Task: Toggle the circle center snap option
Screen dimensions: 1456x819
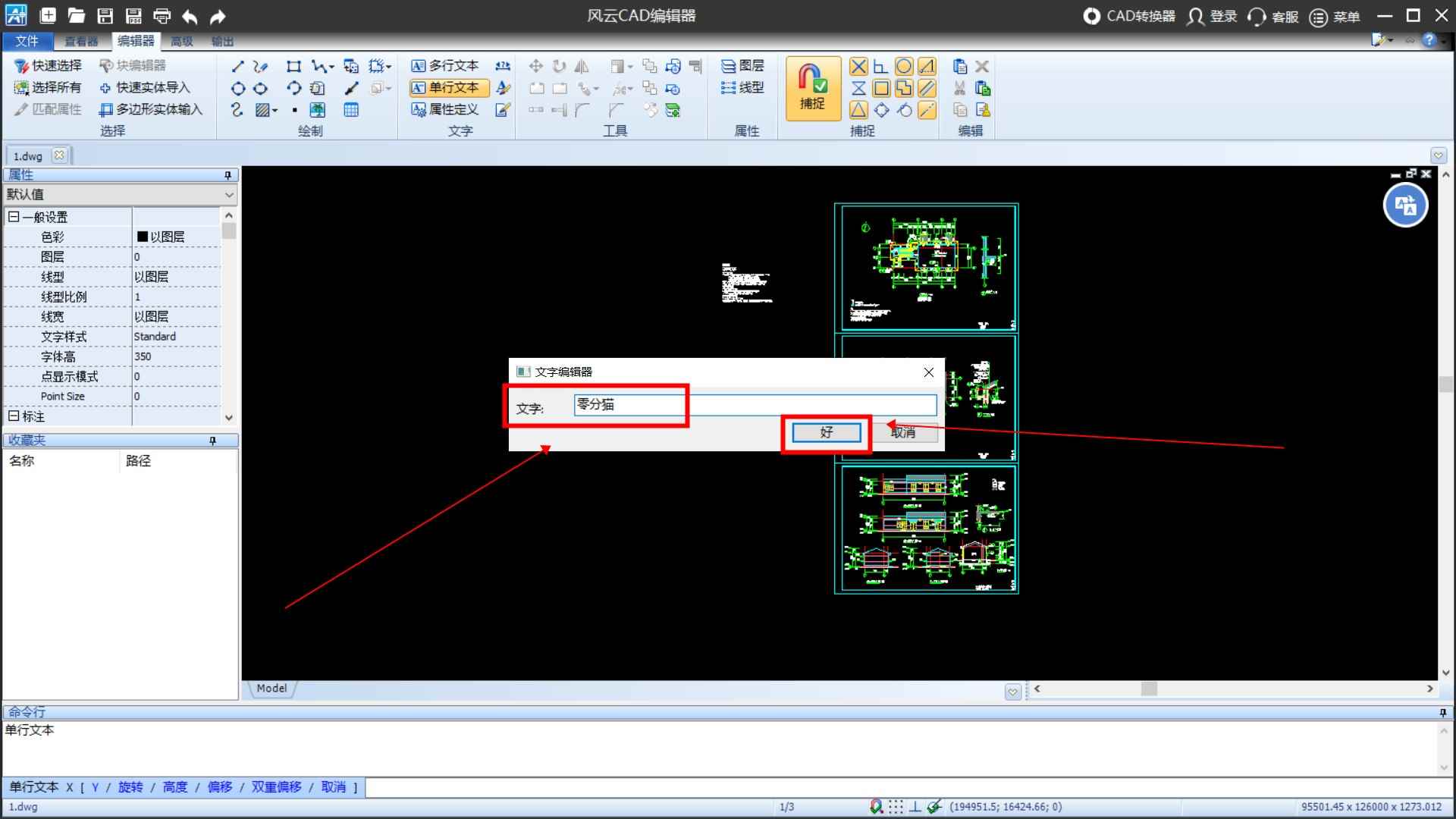Action: 904,67
